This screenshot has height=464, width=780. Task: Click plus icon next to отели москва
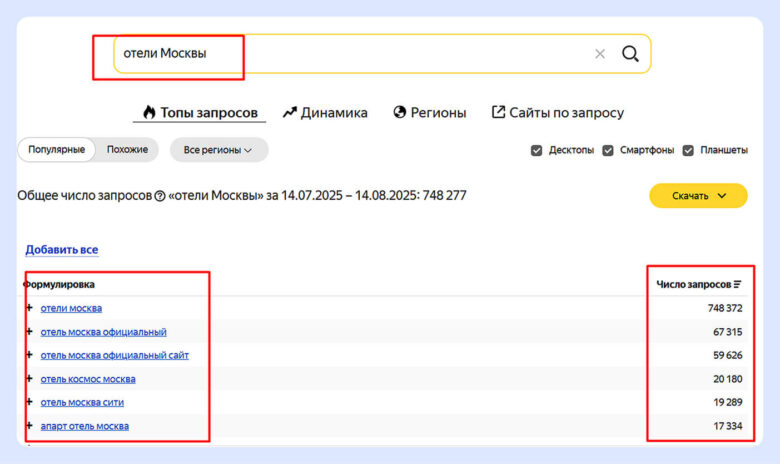click(30, 308)
